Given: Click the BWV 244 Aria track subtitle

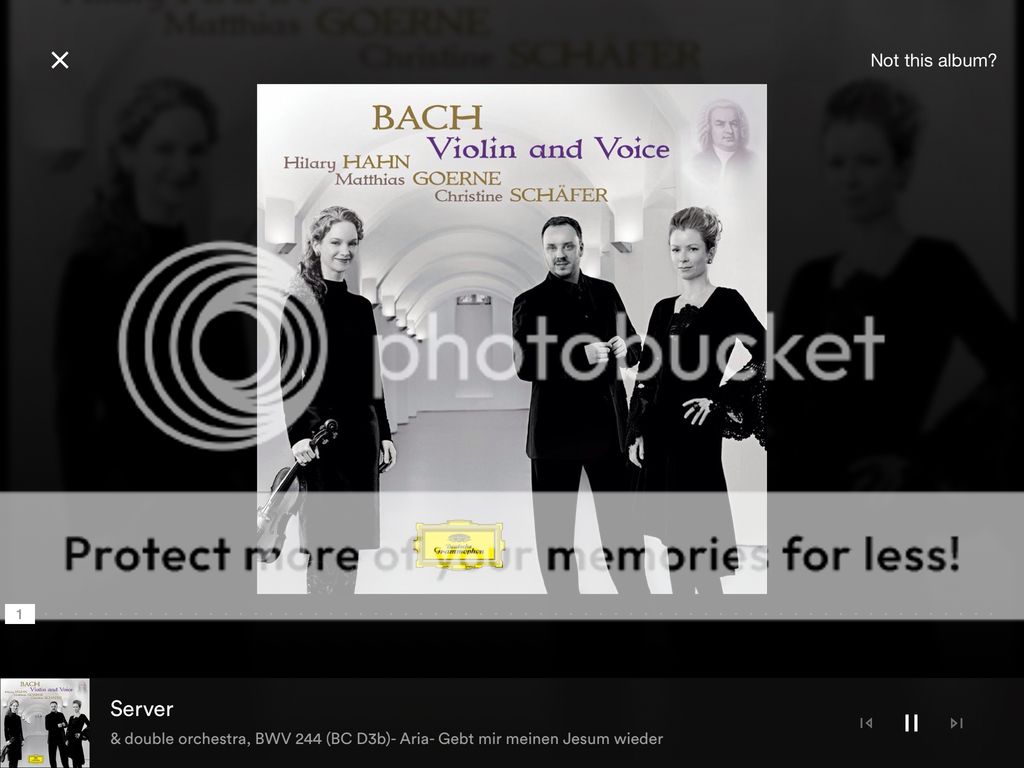Looking at the screenshot, I should pyautogui.click(x=387, y=739).
